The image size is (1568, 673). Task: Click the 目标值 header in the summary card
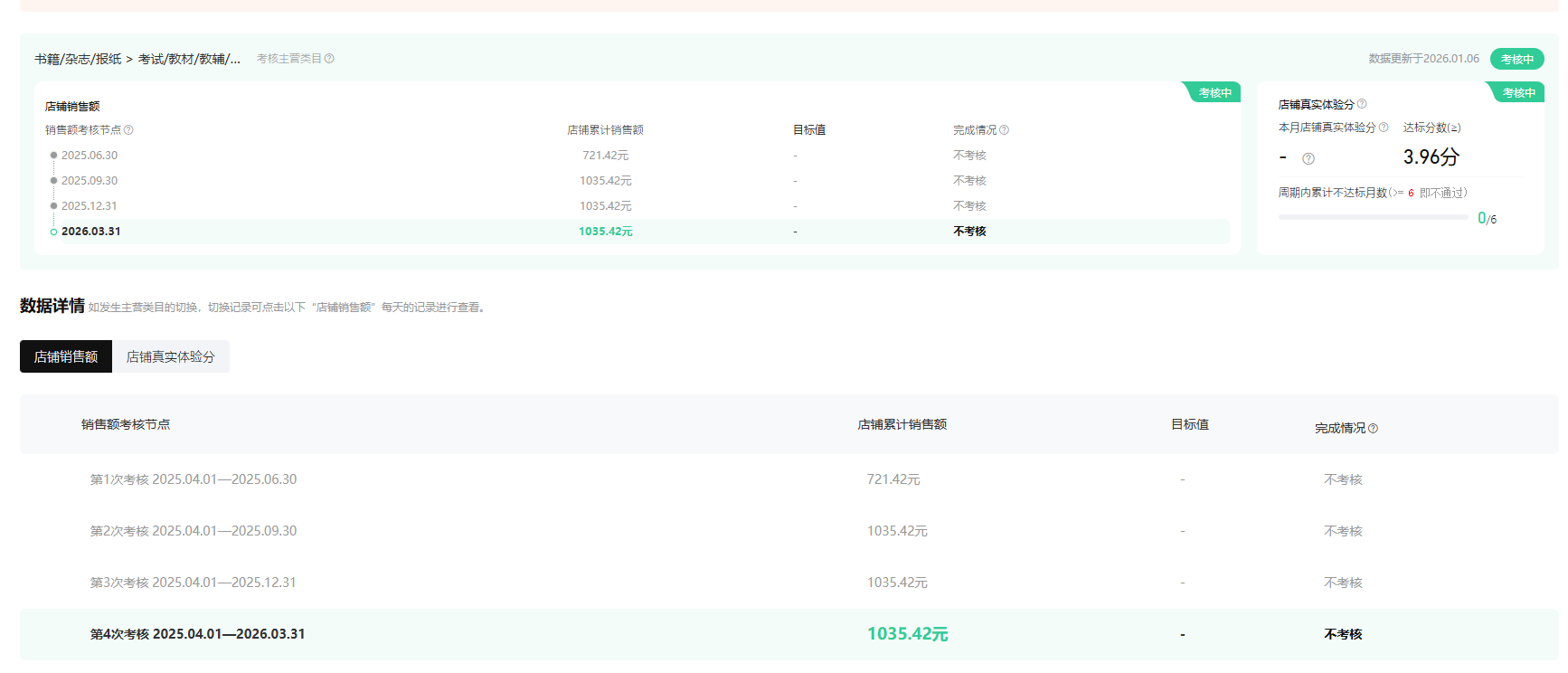[x=809, y=130]
